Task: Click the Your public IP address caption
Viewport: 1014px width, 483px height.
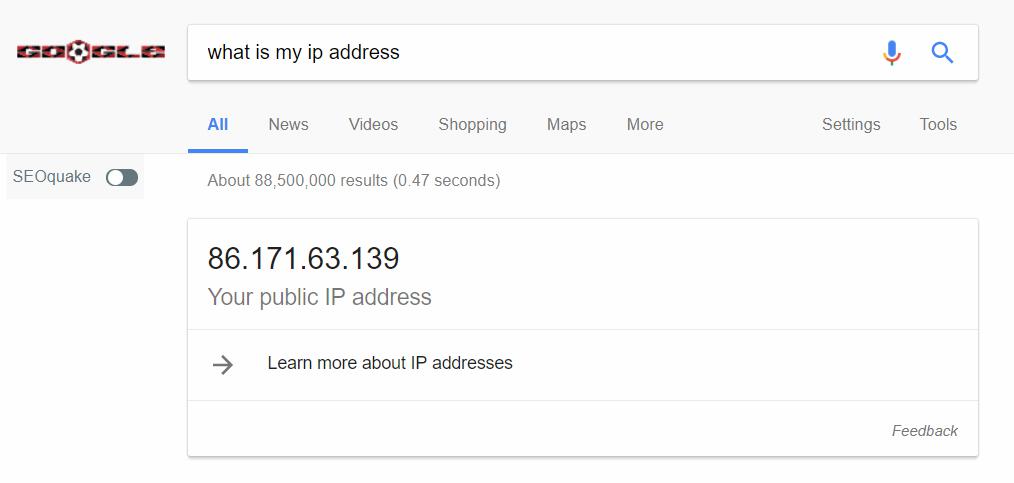Action: tap(319, 297)
